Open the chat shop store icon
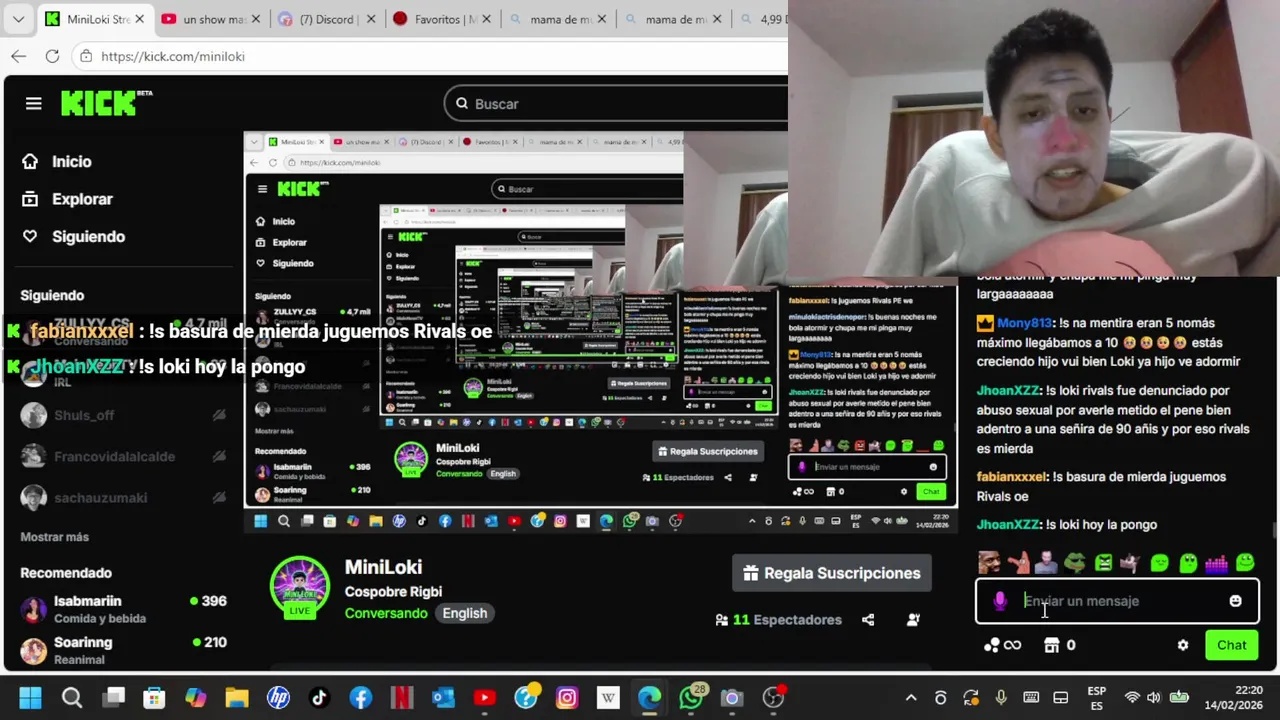 click(1052, 645)
